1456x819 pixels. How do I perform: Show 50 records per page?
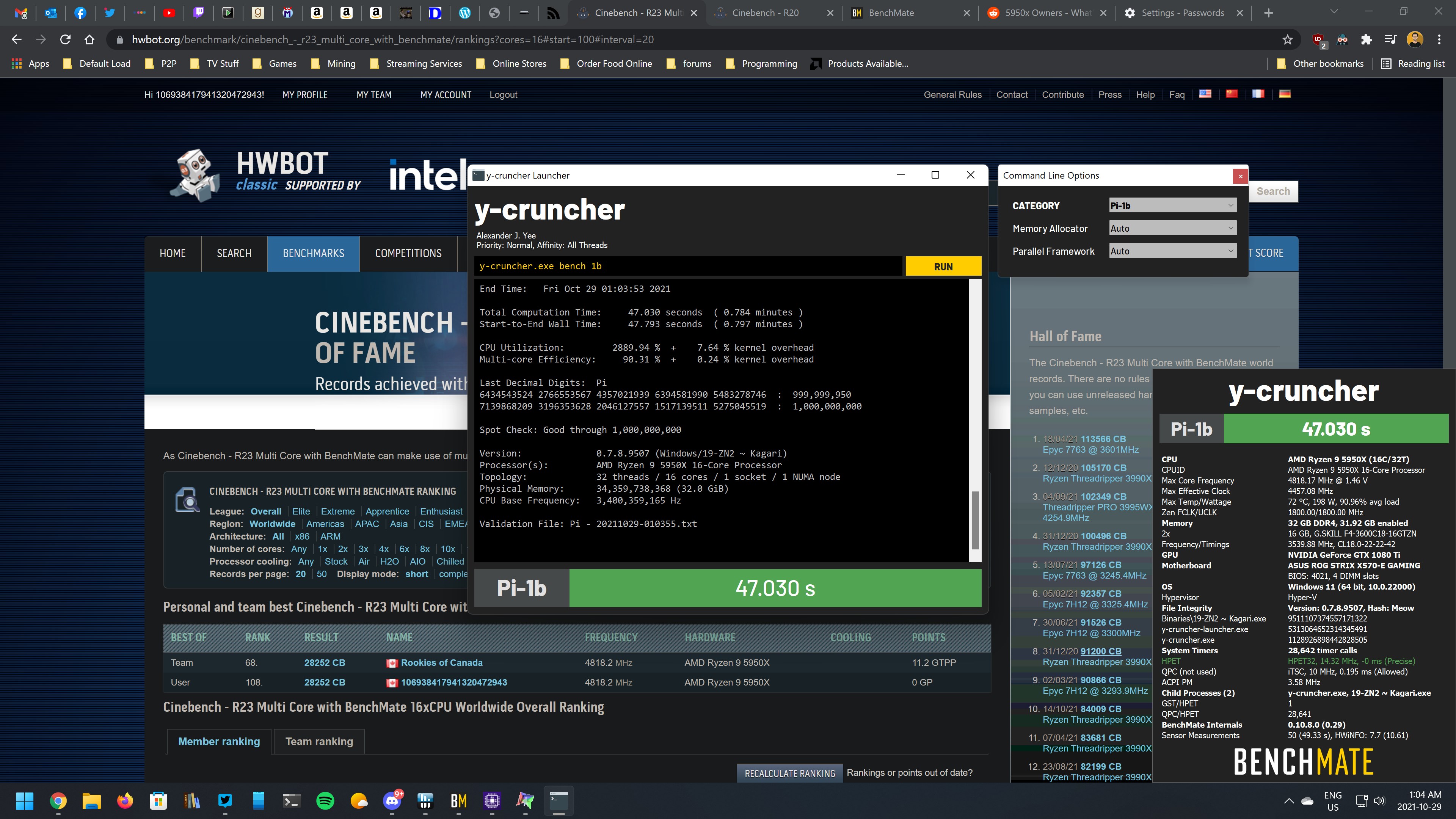click(321, 574)
